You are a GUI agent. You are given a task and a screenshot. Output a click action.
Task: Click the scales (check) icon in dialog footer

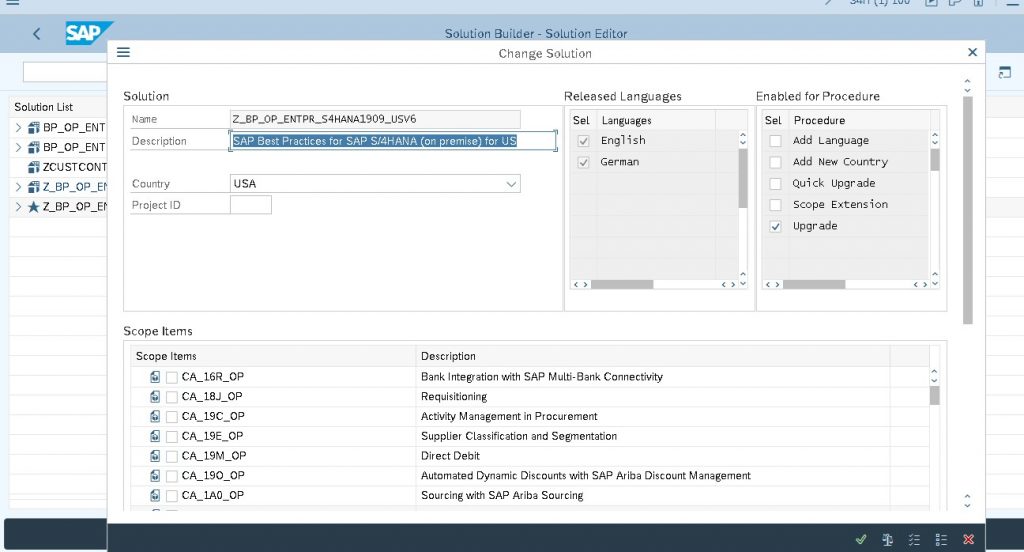888,539
